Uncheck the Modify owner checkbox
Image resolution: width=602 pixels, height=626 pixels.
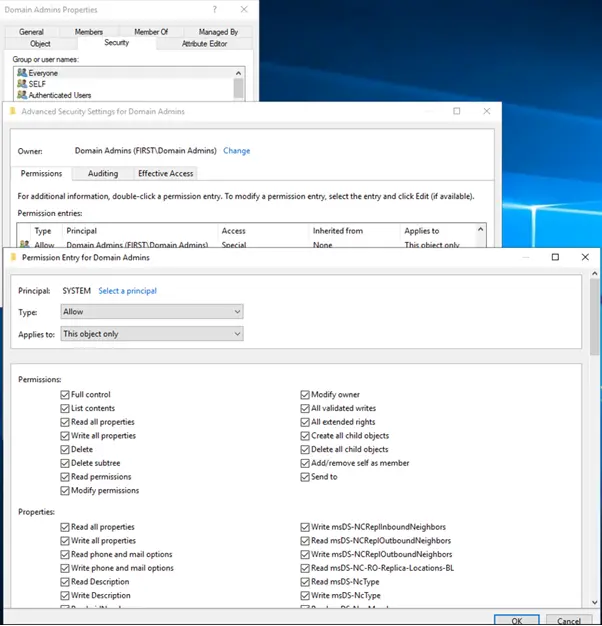(x=305, y=394)
